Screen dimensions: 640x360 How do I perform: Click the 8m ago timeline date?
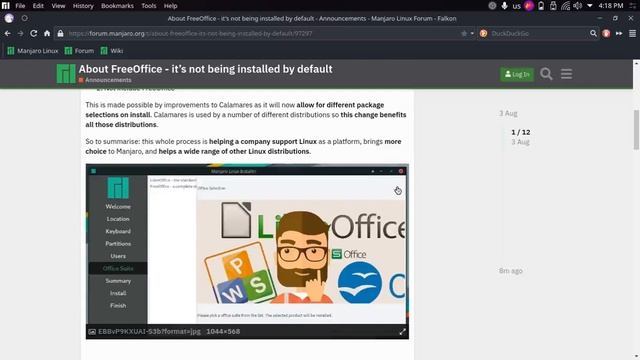pyautogui.click(x=511, y=271)
